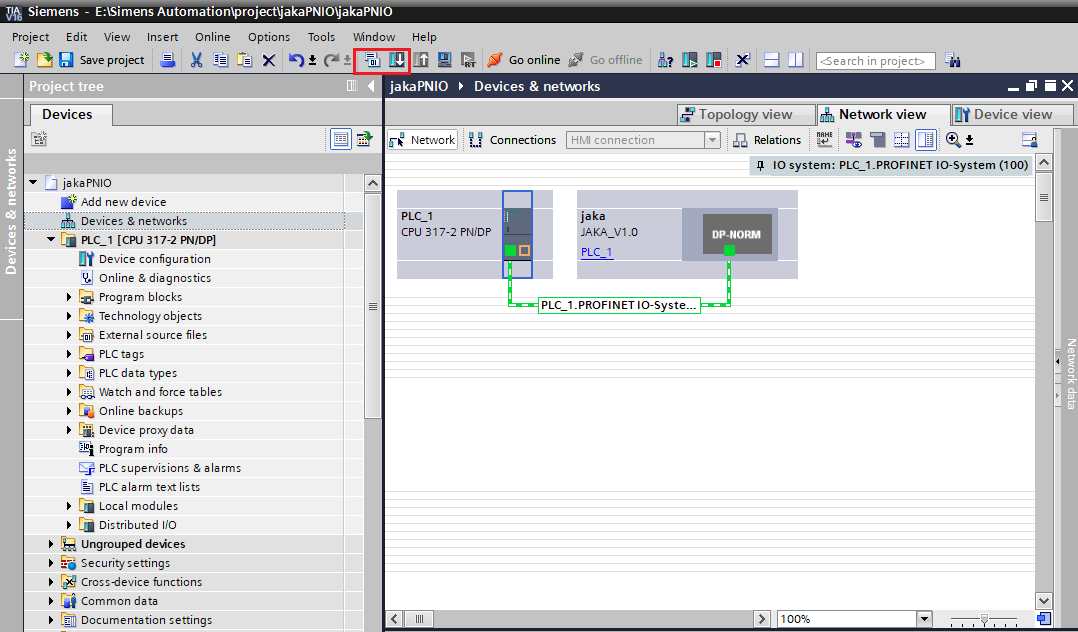
Task: Click the Upload from device icon
Action: [422, 60]
